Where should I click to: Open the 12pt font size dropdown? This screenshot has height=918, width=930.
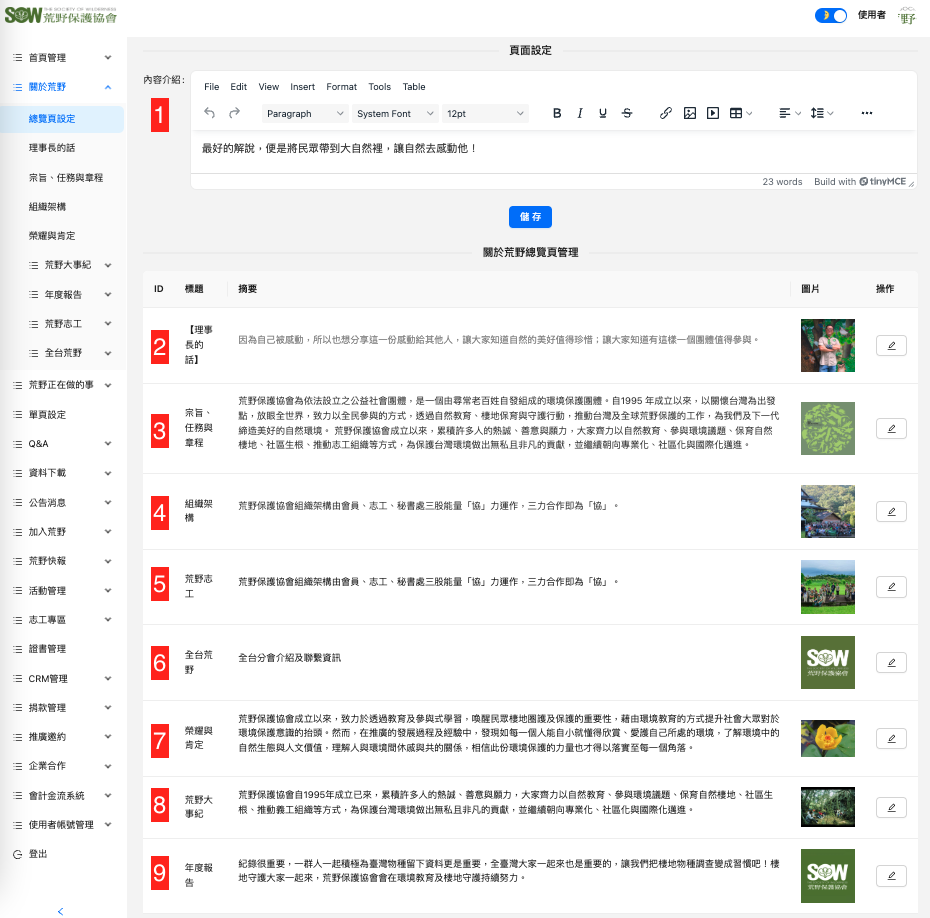[485, 114]
